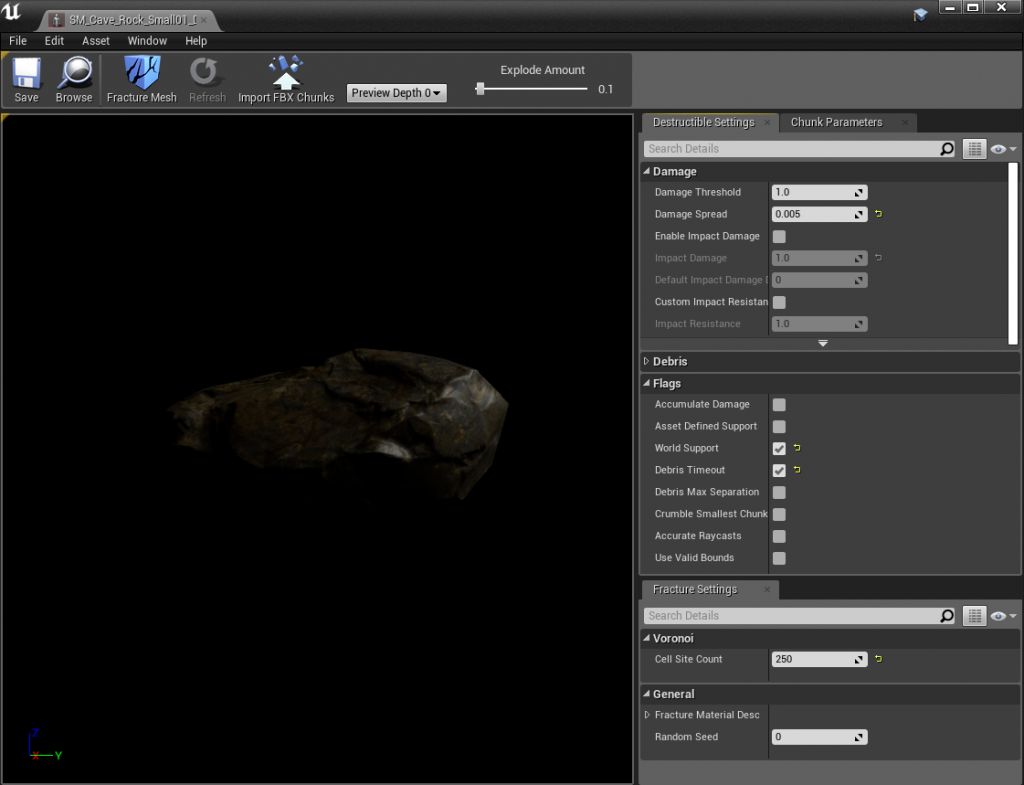Screen dimensions: 1024x785
Task: Toggle Asset Defined Support checkbox
Action: point(779,426)
